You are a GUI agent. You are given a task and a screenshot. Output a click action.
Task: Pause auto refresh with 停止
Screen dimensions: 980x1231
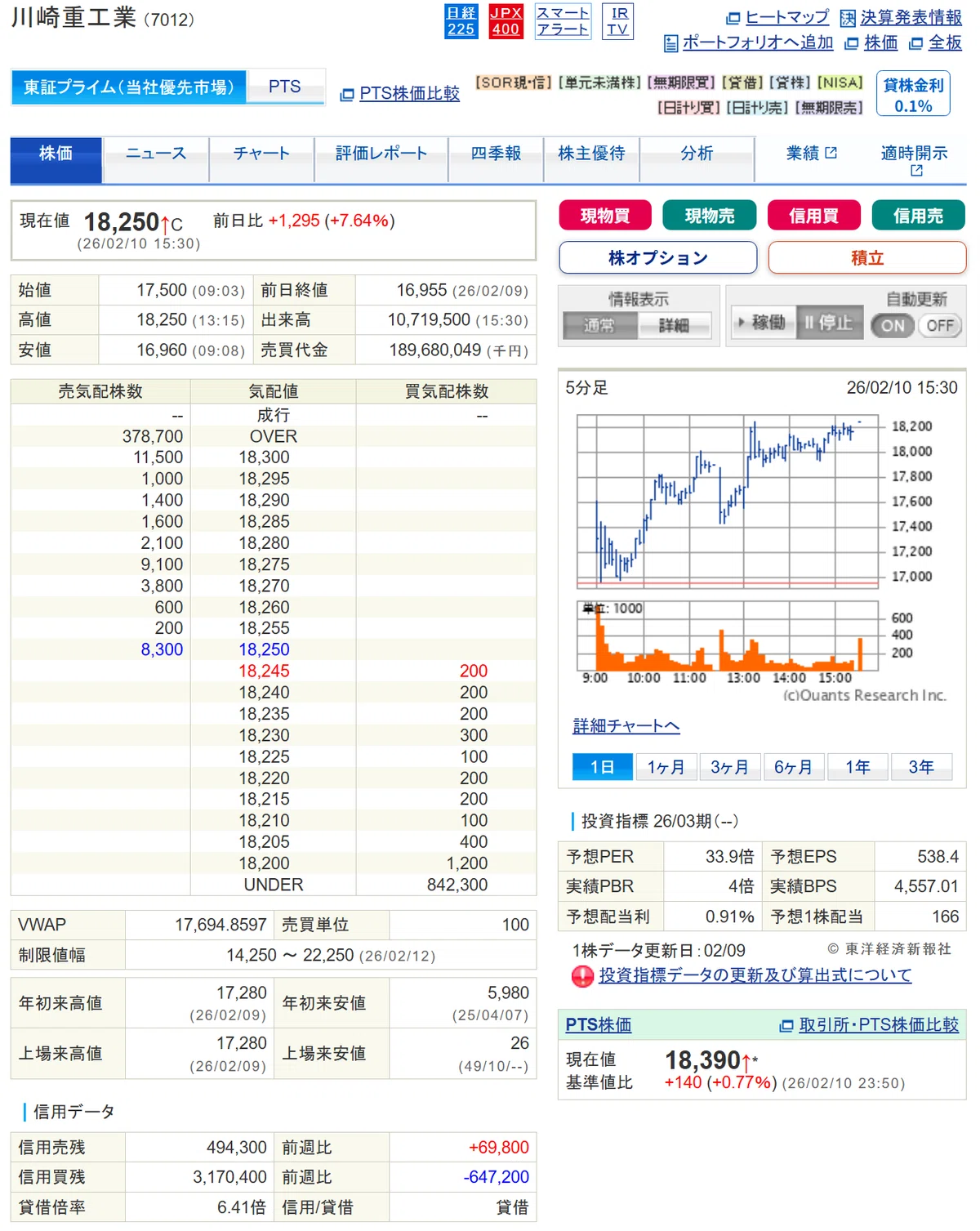tap(828, 323)
